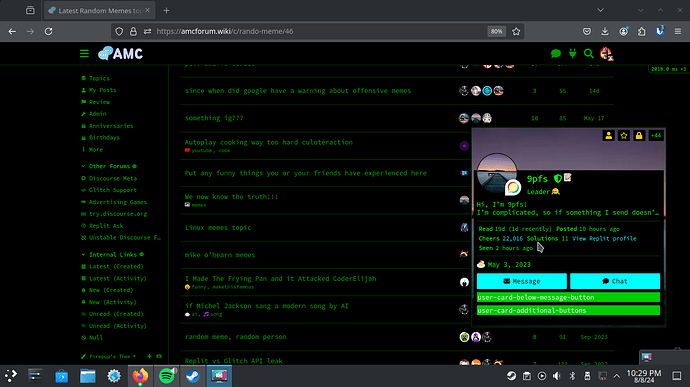Open 'random meme, random person' topic

(x=235, y=337)
